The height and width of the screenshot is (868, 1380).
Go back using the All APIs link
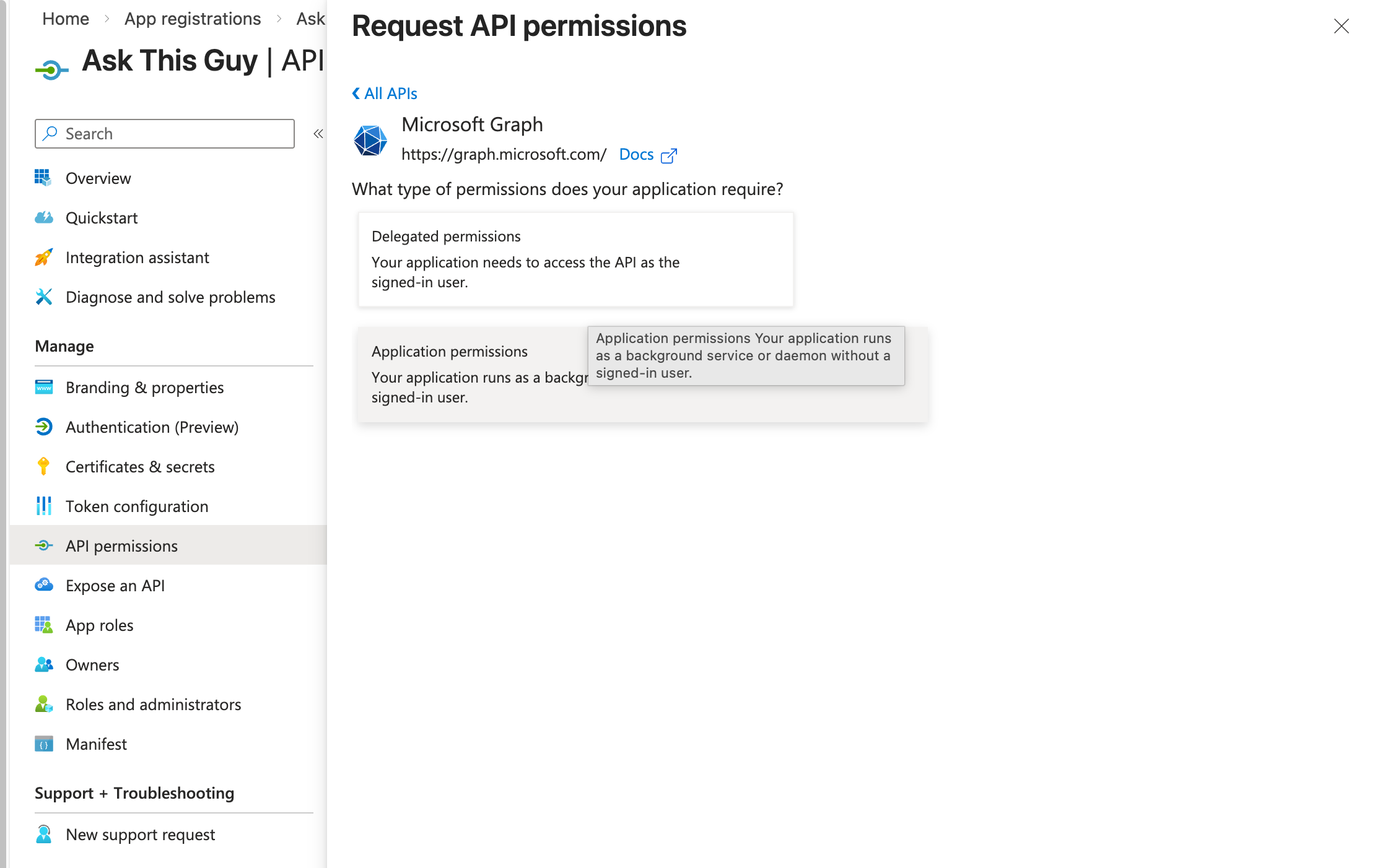pos(384,93)
